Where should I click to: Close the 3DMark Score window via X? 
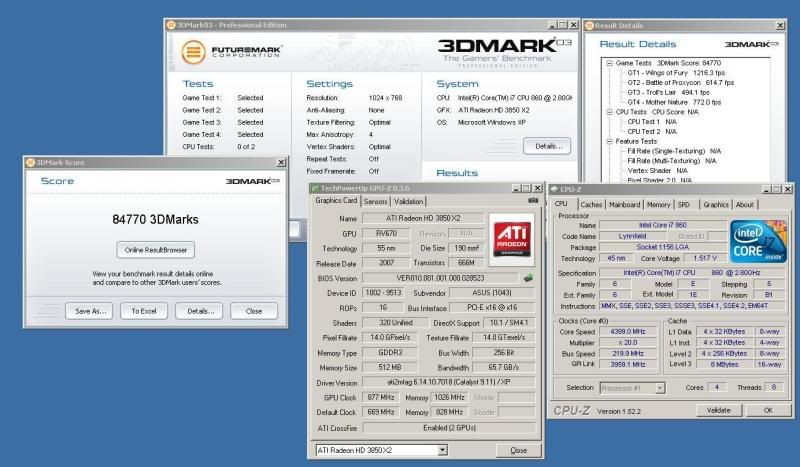(x=281, y=162)
